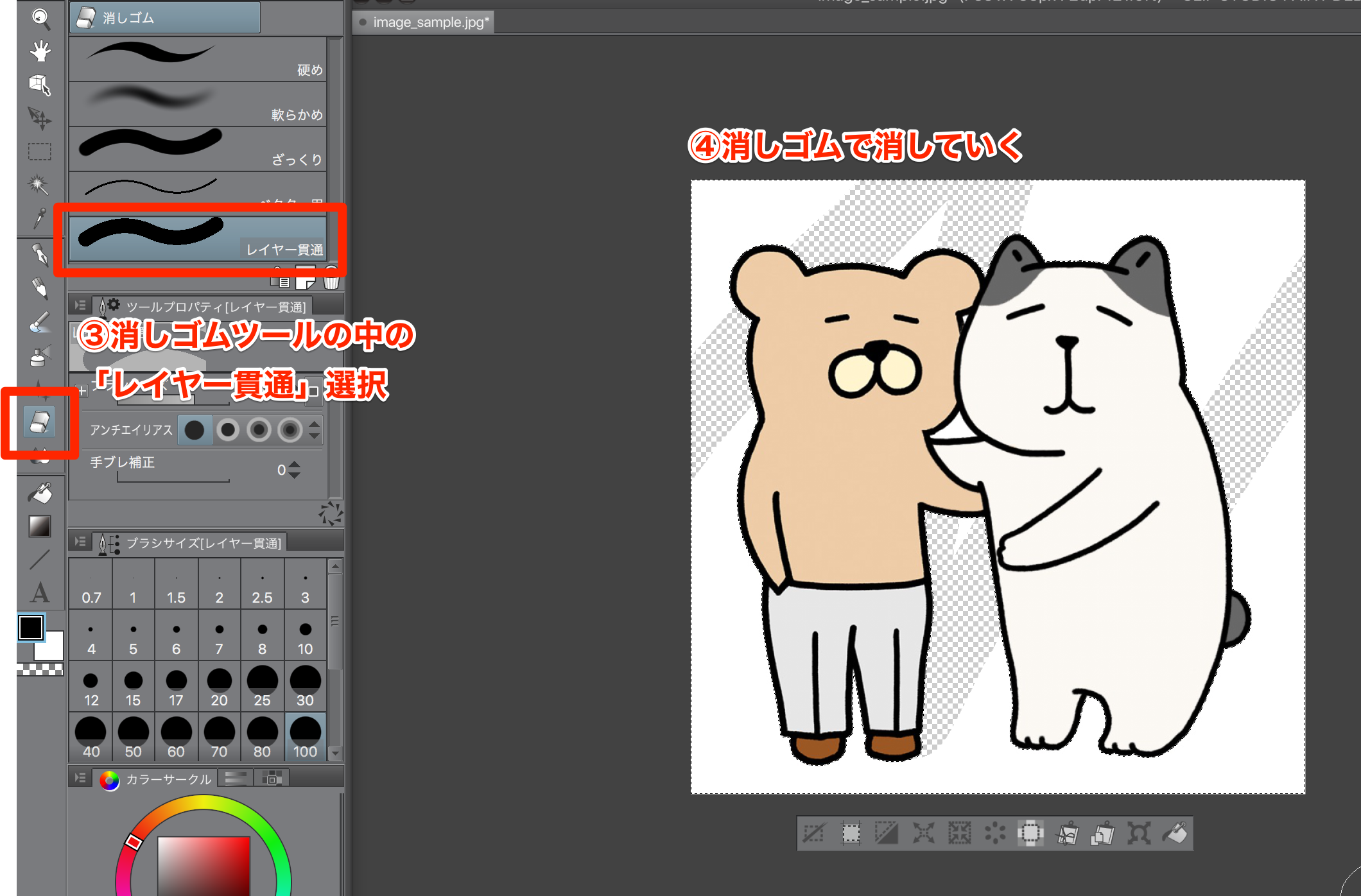1361x896 pixels.
Task: Select the Pencil tool
Action: 40,288
